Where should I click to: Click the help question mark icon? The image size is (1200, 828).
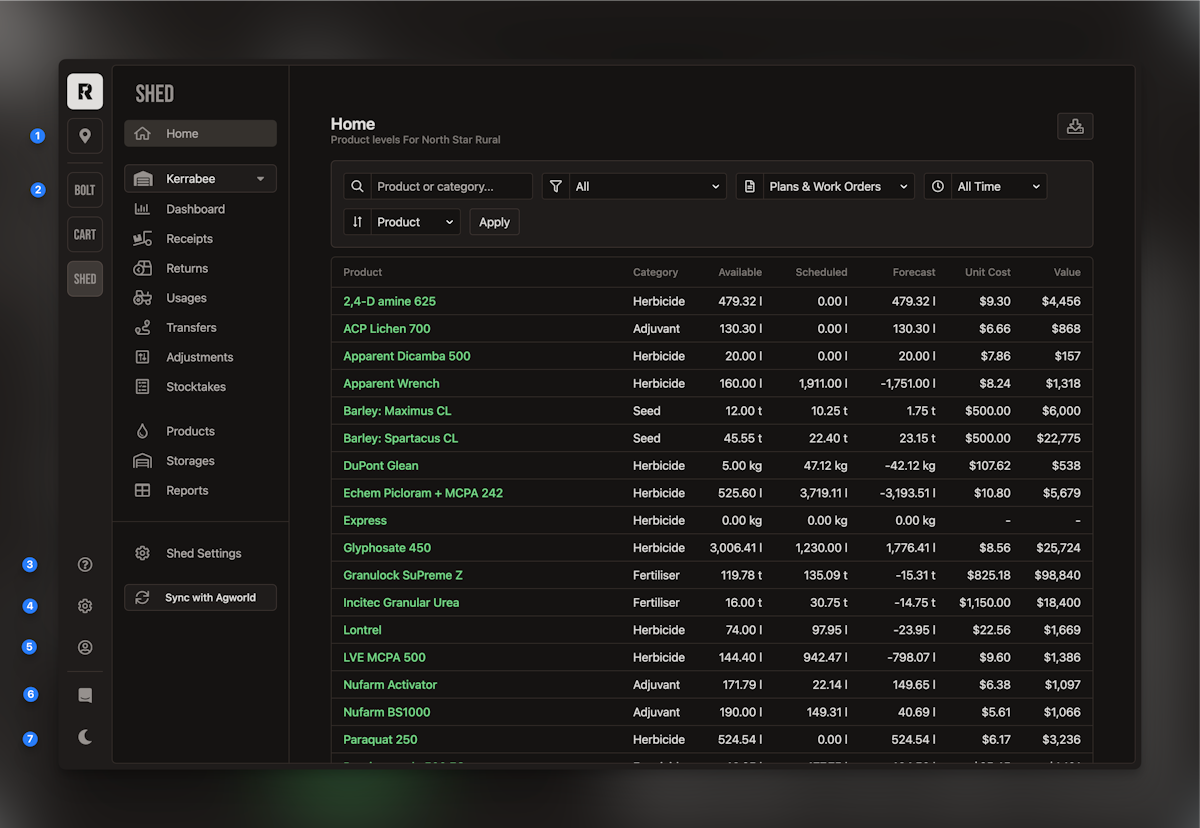(x=85, y=564)
